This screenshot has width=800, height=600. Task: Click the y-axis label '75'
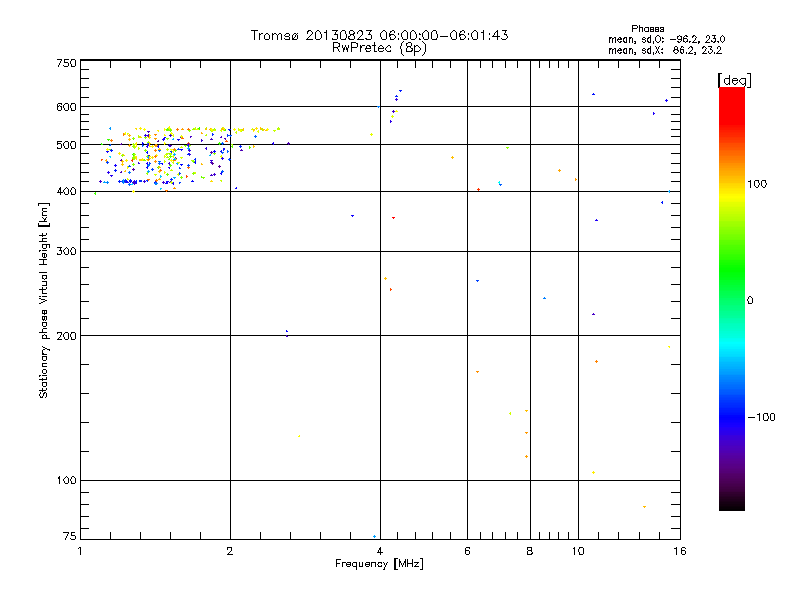pos(70,536)
